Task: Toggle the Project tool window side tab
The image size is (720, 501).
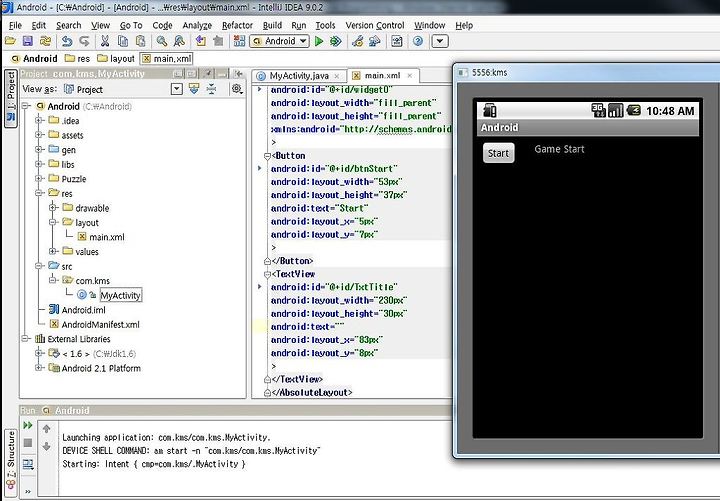Action: [x=11, y=98]
